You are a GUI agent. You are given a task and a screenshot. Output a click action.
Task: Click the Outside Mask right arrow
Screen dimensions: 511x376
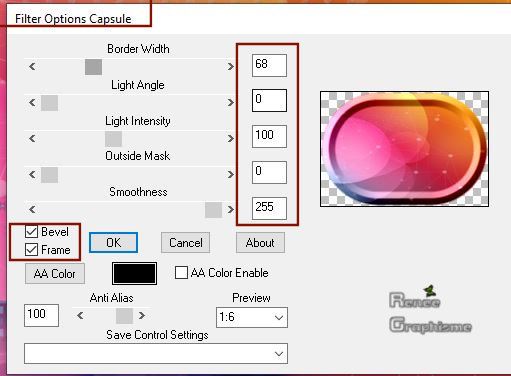[x=231, y=174]
